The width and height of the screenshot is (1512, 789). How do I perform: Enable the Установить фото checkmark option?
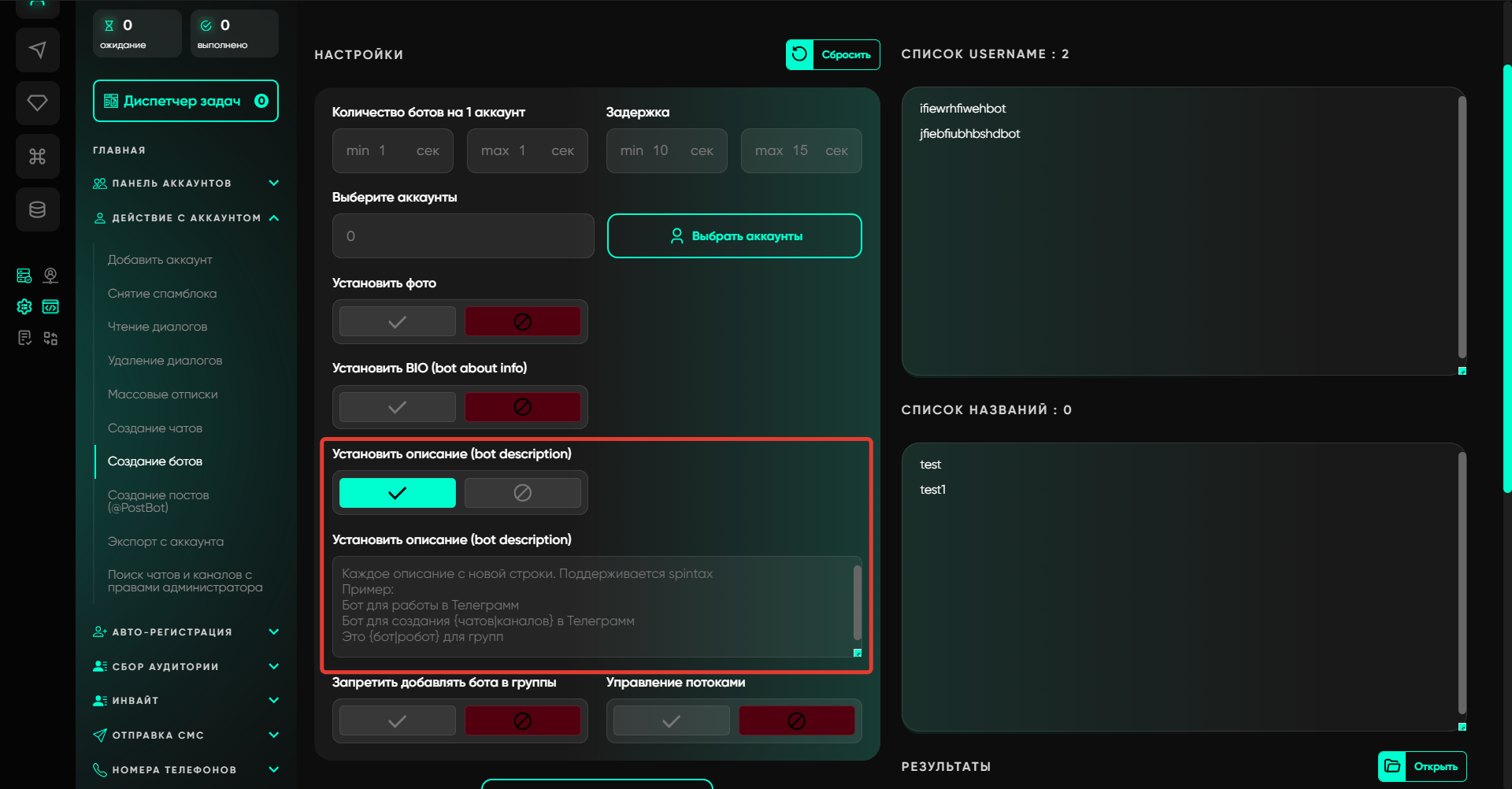pyautogui.click(x=397, y=321)
